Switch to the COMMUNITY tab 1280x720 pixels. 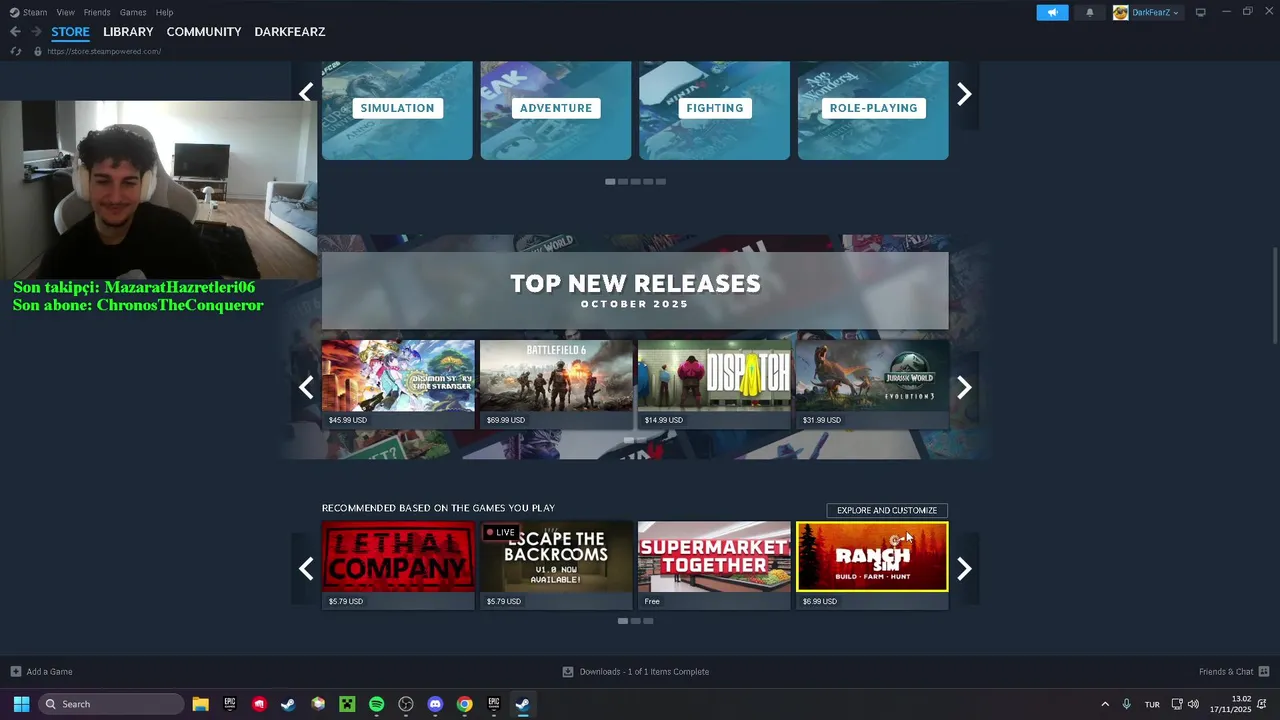(204, 32)
